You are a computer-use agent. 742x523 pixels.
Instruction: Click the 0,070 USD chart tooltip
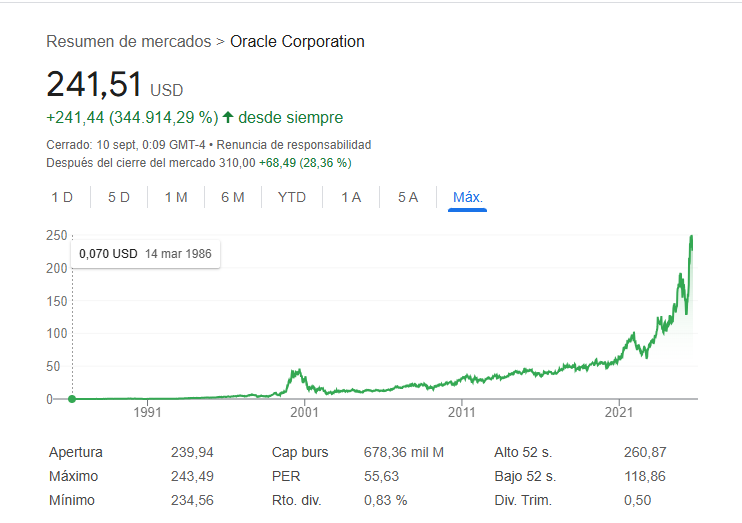click(145, 254)
